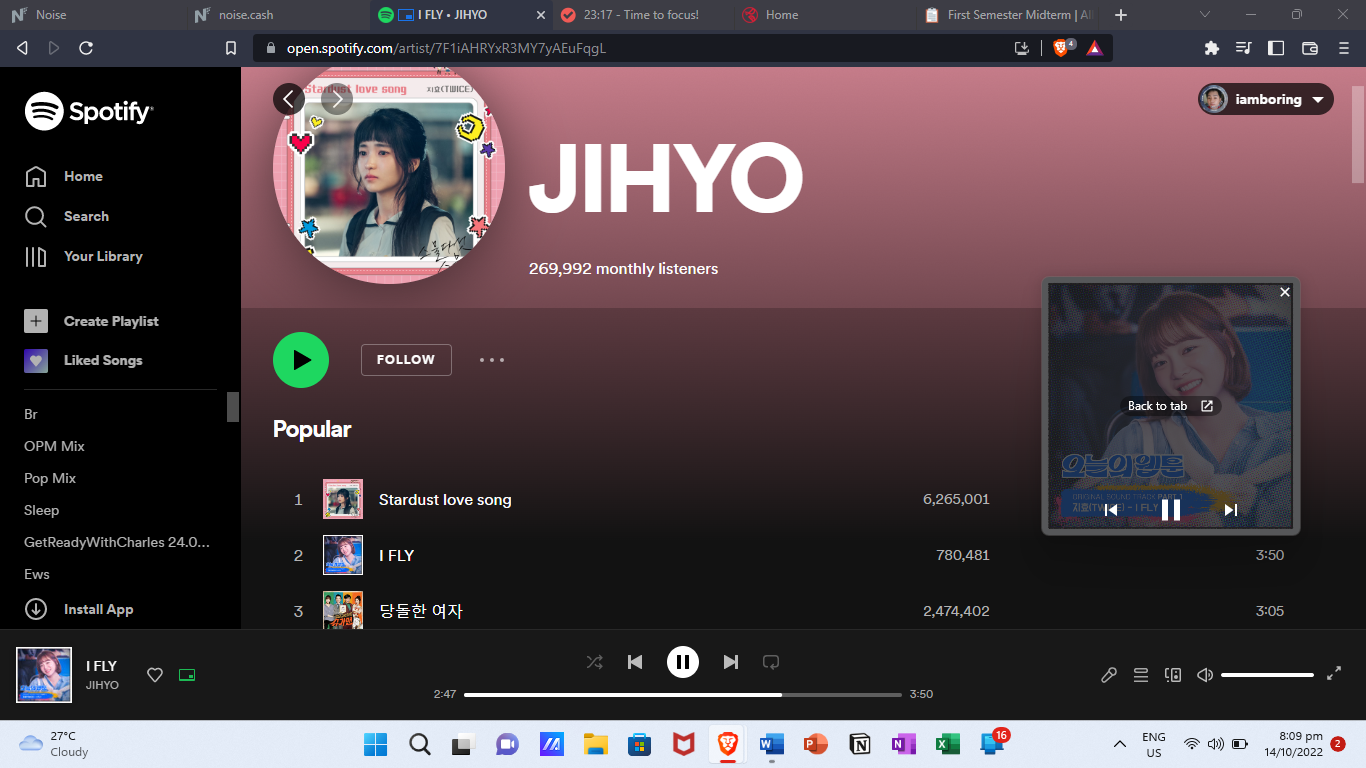
Task: Open more options for JIHYO artist
Action: coord(492,360)
